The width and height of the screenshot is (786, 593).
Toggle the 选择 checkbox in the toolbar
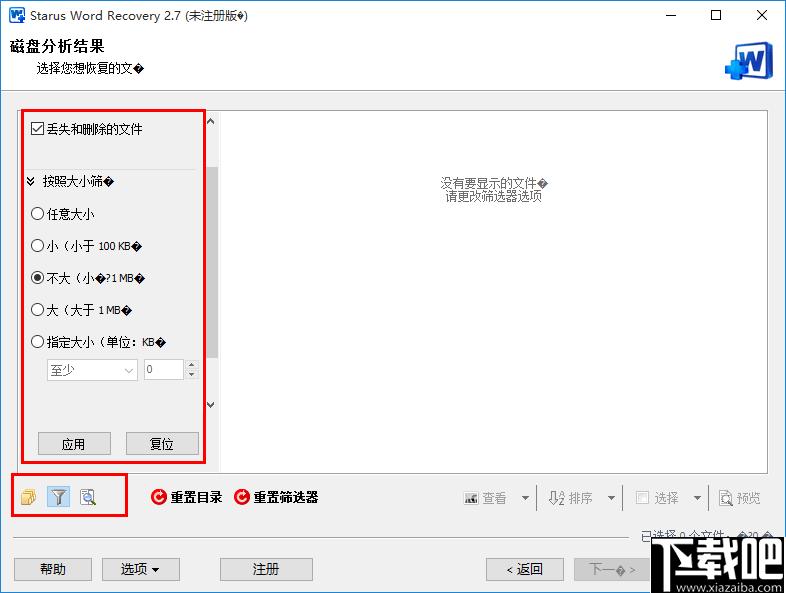(642, 498)
